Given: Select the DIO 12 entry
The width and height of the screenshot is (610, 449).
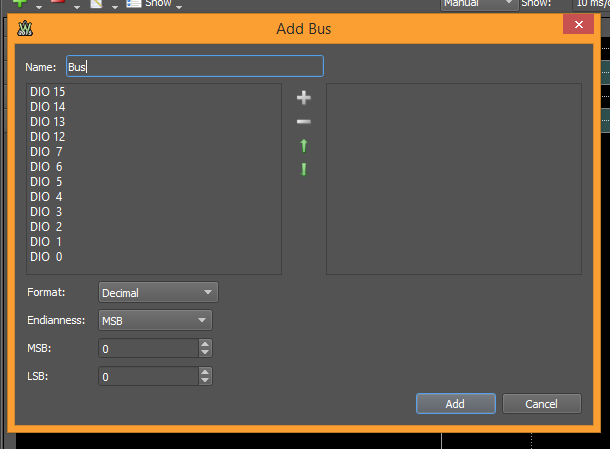Looking at the screenshot, I should coord(48,137).
